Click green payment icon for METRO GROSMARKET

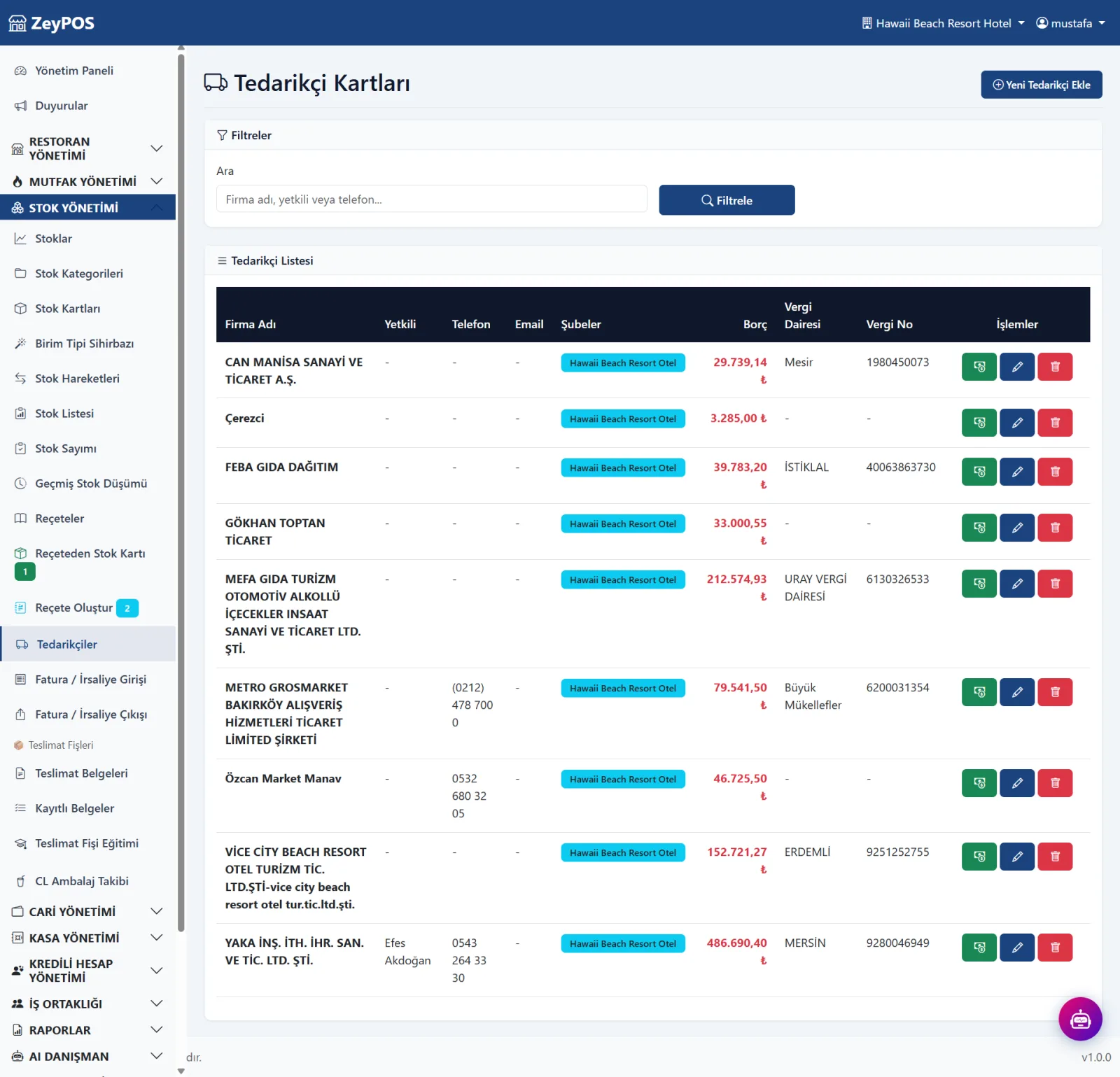pyautogui.click(x=979, y=692)
